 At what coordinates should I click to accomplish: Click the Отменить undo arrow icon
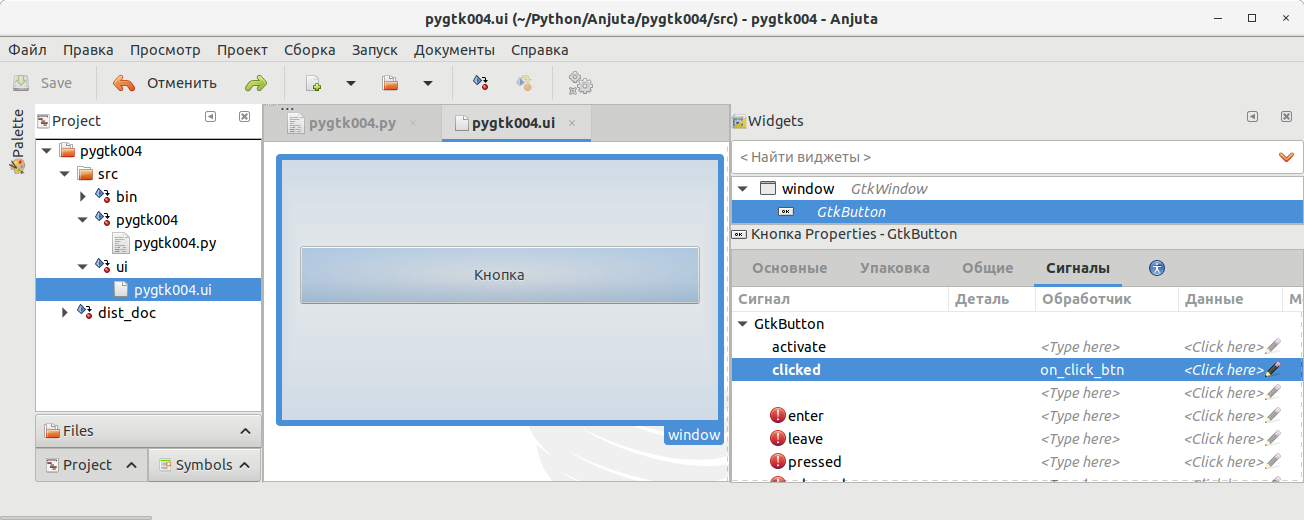[124, 83]
